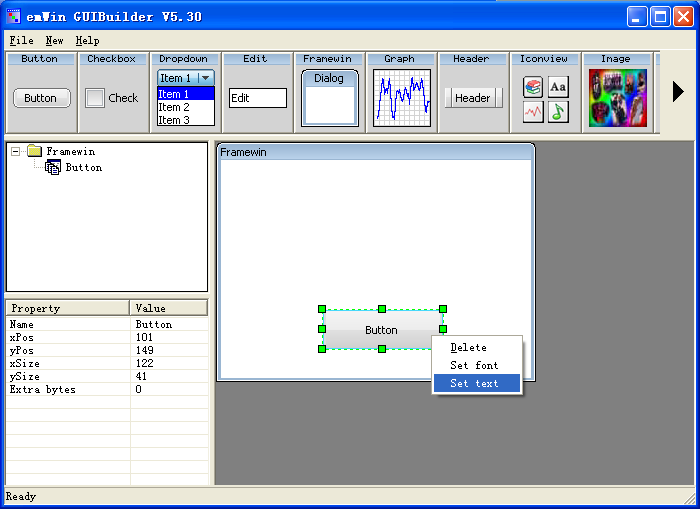
Task: Click the Extra bytes property label
Action: pos(42,389)
